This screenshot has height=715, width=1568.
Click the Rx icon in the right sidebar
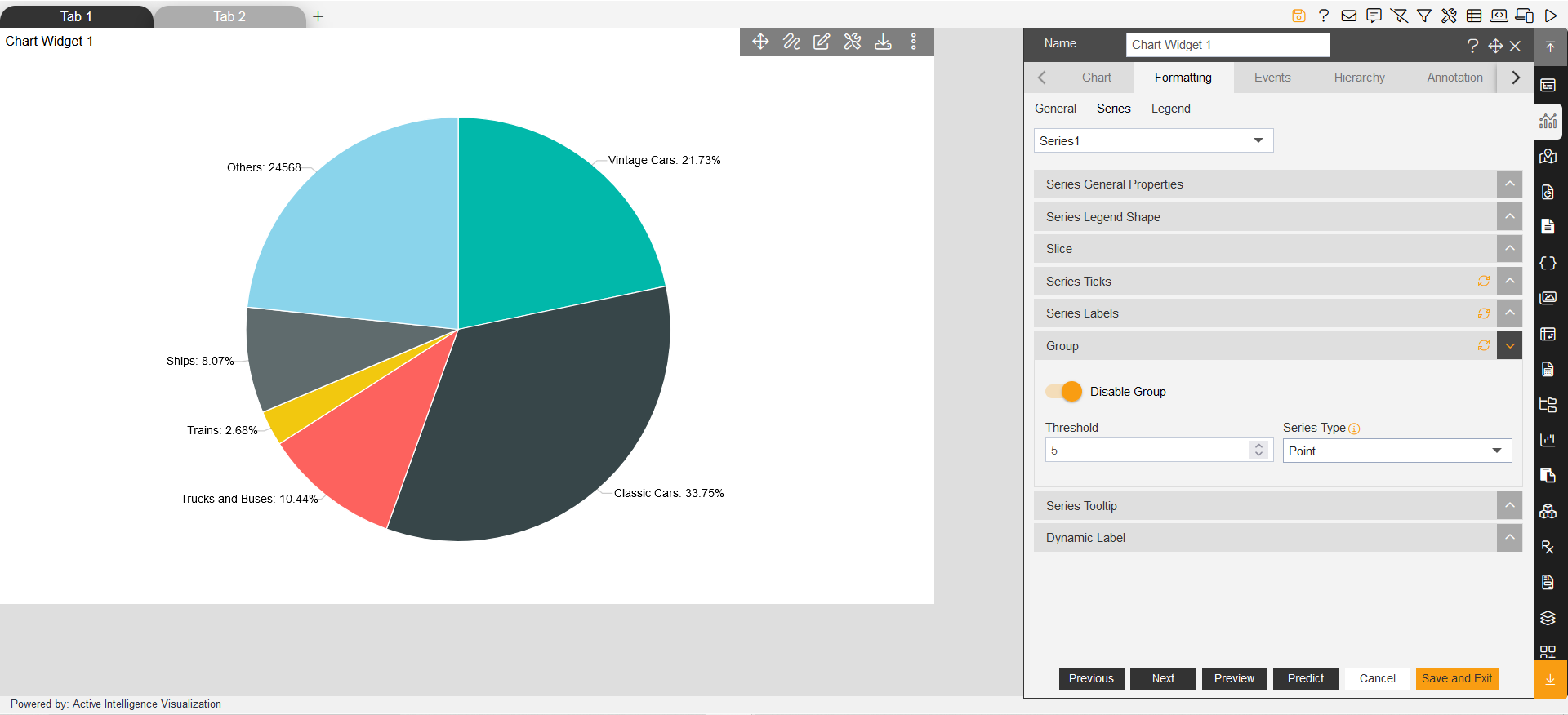point(1548,547)
